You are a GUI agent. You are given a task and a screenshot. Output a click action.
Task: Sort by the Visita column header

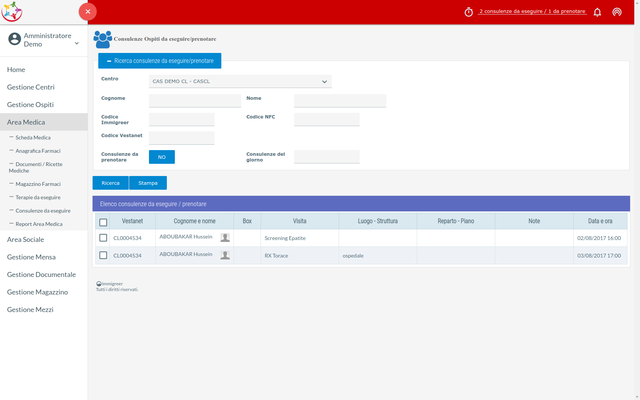click(x=299, y=221)
